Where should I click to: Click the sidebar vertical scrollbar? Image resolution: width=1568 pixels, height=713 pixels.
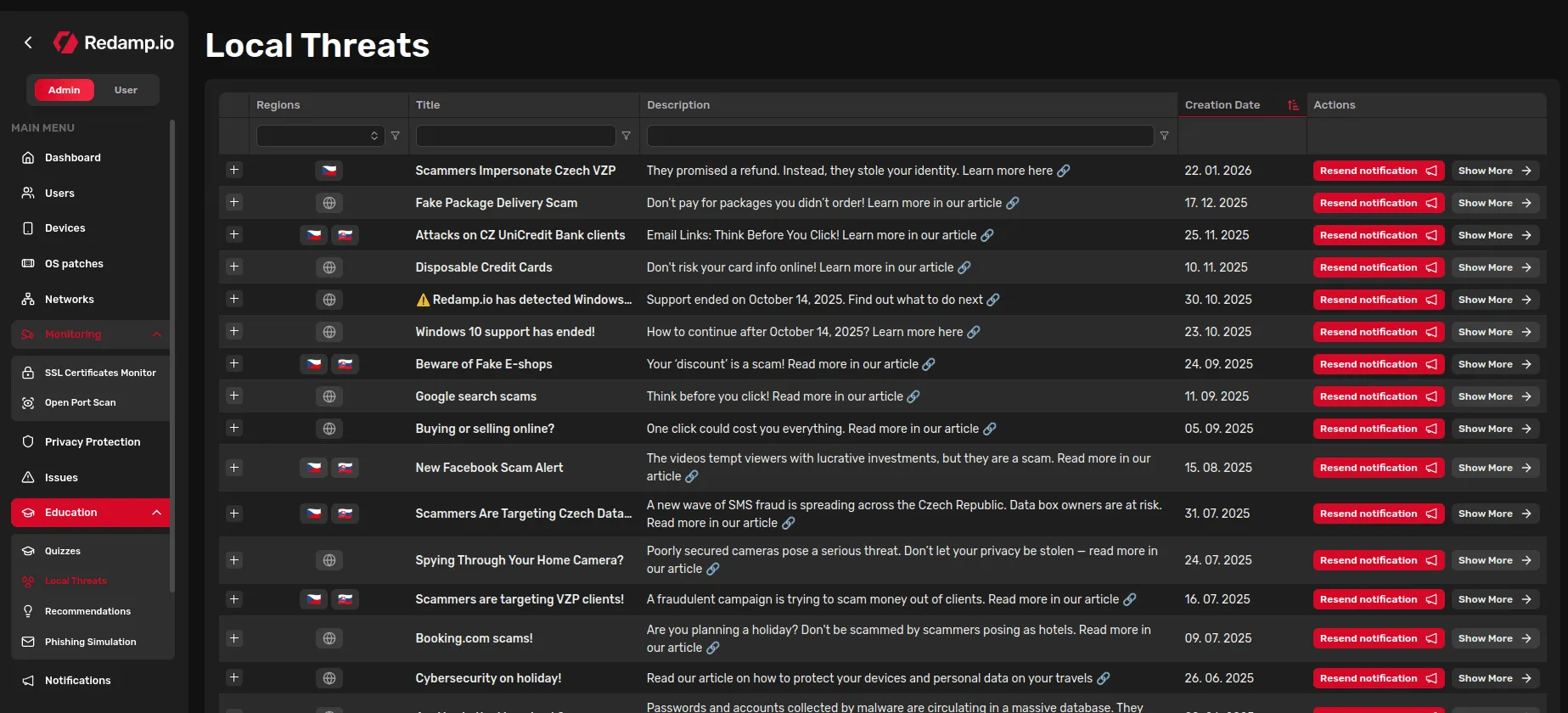[x=172, y=356]
